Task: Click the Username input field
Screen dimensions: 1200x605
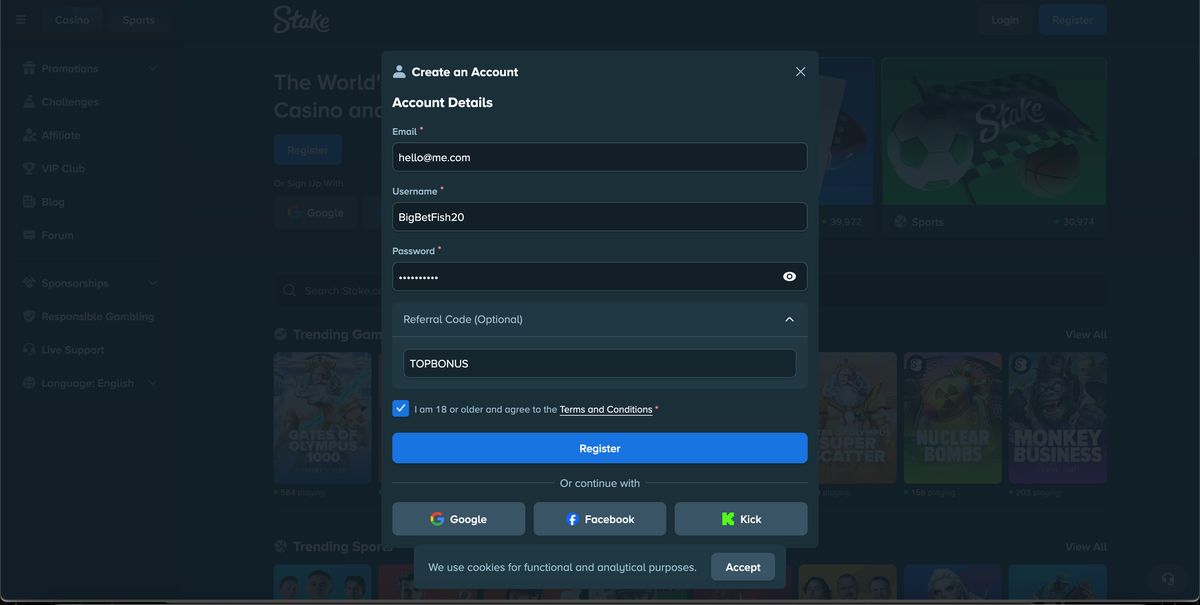Action: tap(600, 217)
